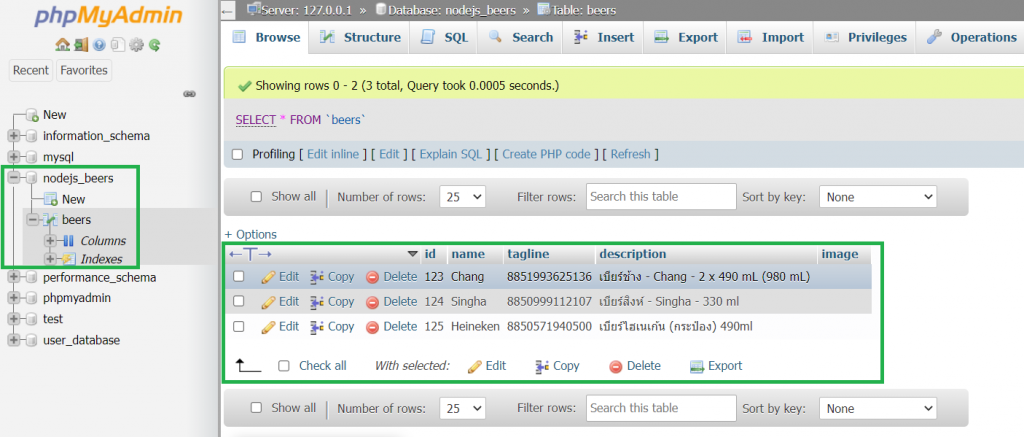Image resolution: width=1024 pixels, height=437 pixels.
Task: Select checkbox for the Heineken row
Action: 239,326
